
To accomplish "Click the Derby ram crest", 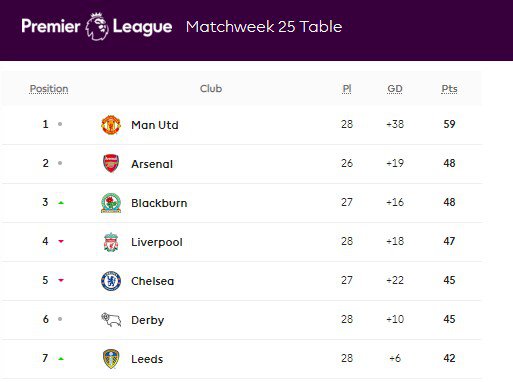I will tap(111, 319).
